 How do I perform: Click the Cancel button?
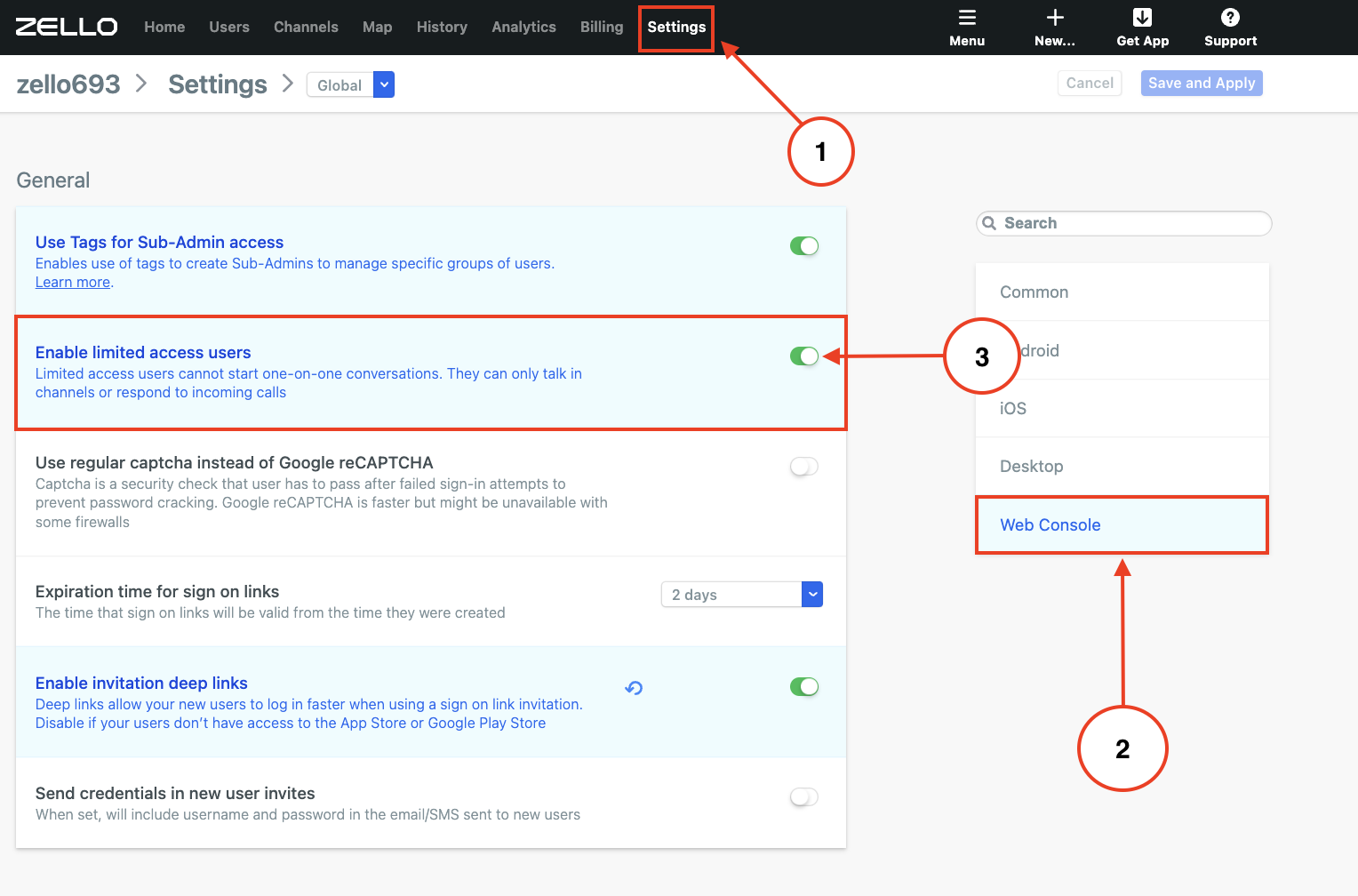coord(1090,83)
